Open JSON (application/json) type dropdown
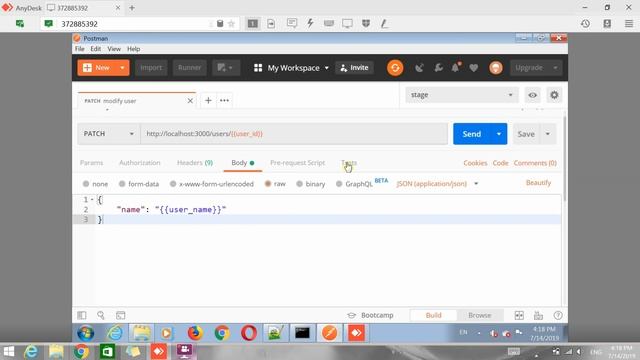Viewport: 640px width, 360px height. coord(437,184)
